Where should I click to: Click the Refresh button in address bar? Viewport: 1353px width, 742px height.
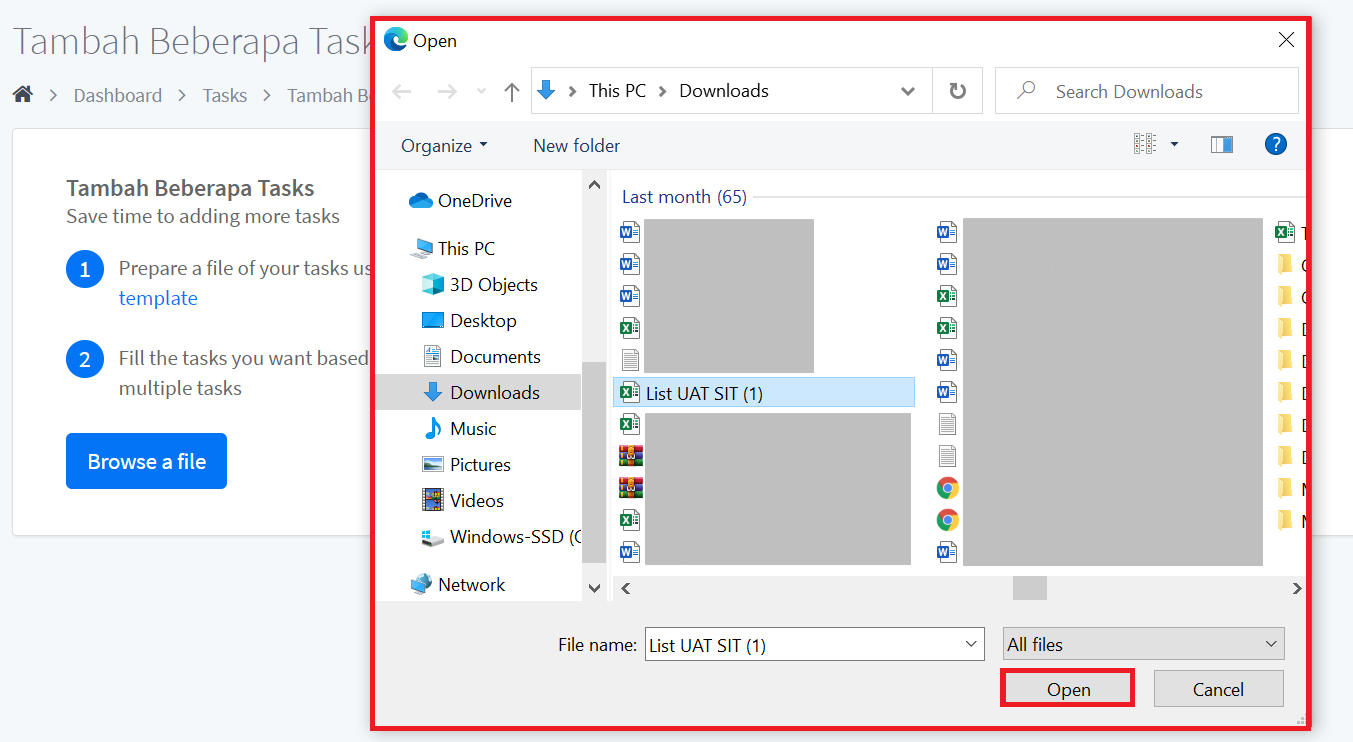(957, 91)
